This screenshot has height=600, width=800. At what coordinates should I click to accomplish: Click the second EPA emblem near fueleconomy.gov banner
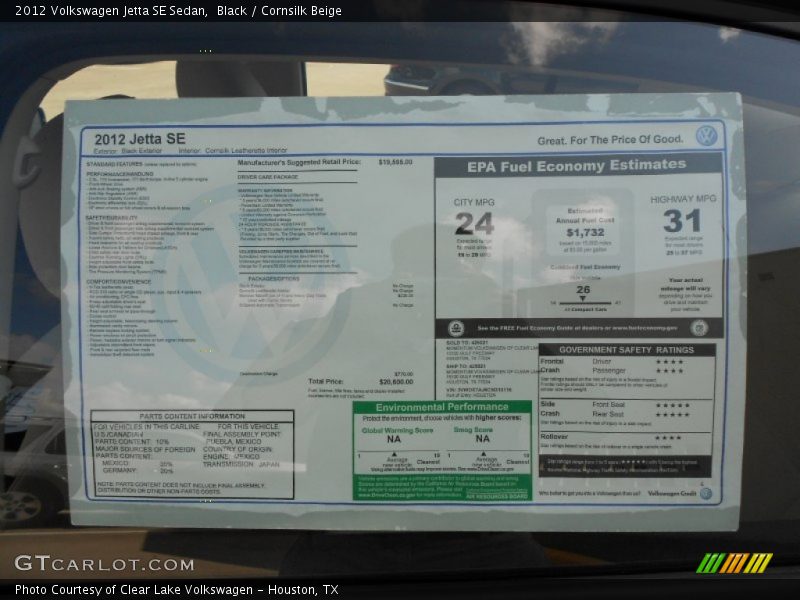coord(700,327)
